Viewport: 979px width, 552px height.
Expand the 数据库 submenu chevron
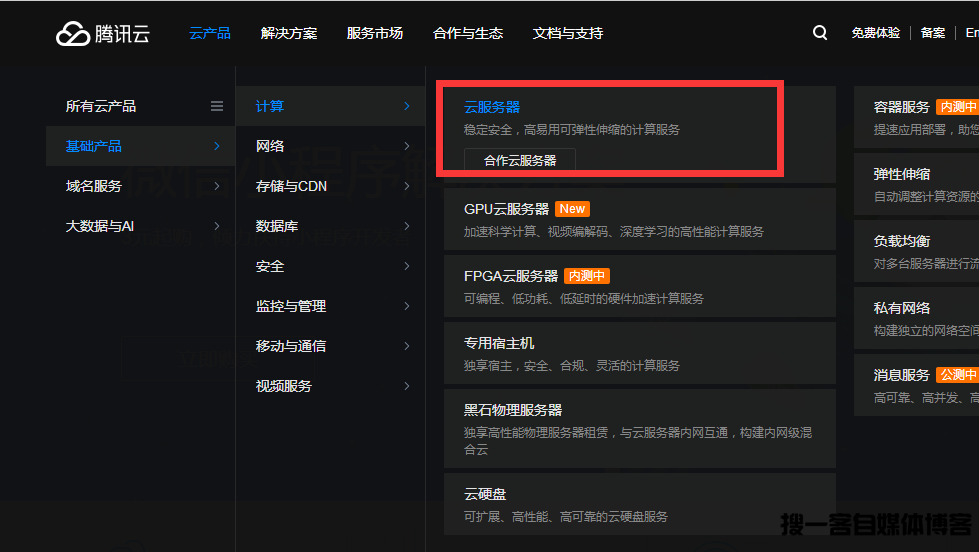(406, 226)
